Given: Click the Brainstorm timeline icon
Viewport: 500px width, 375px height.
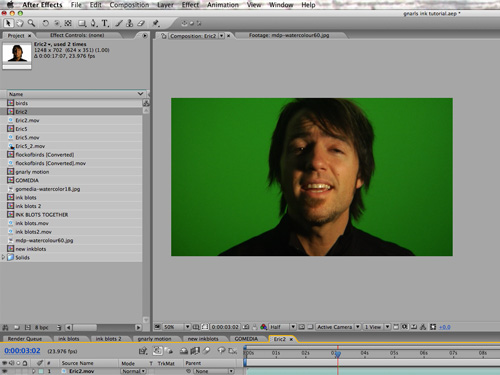Looking at the screenshot, I should coord(221,351).
